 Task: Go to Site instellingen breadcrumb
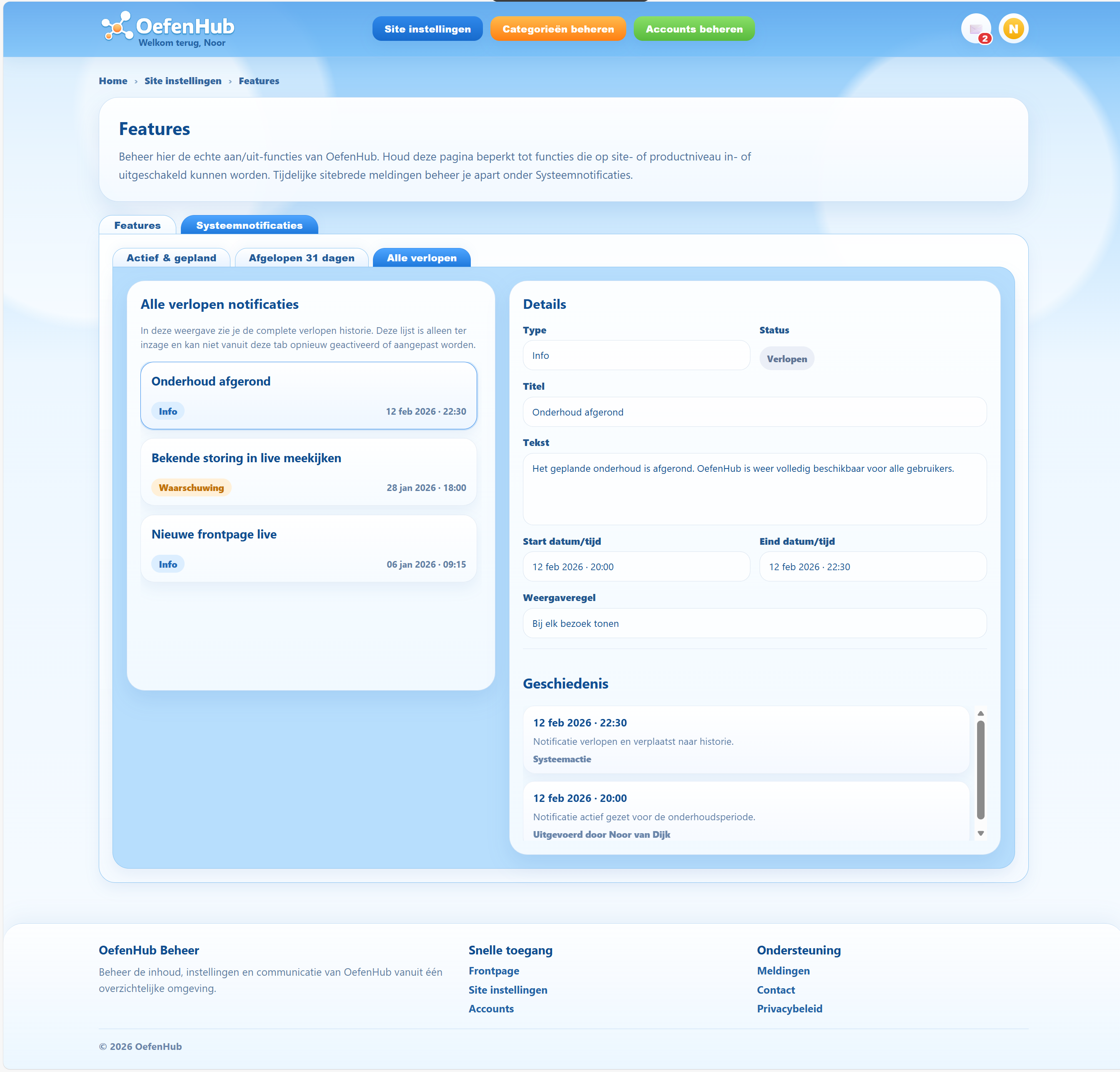pos(183,81)
